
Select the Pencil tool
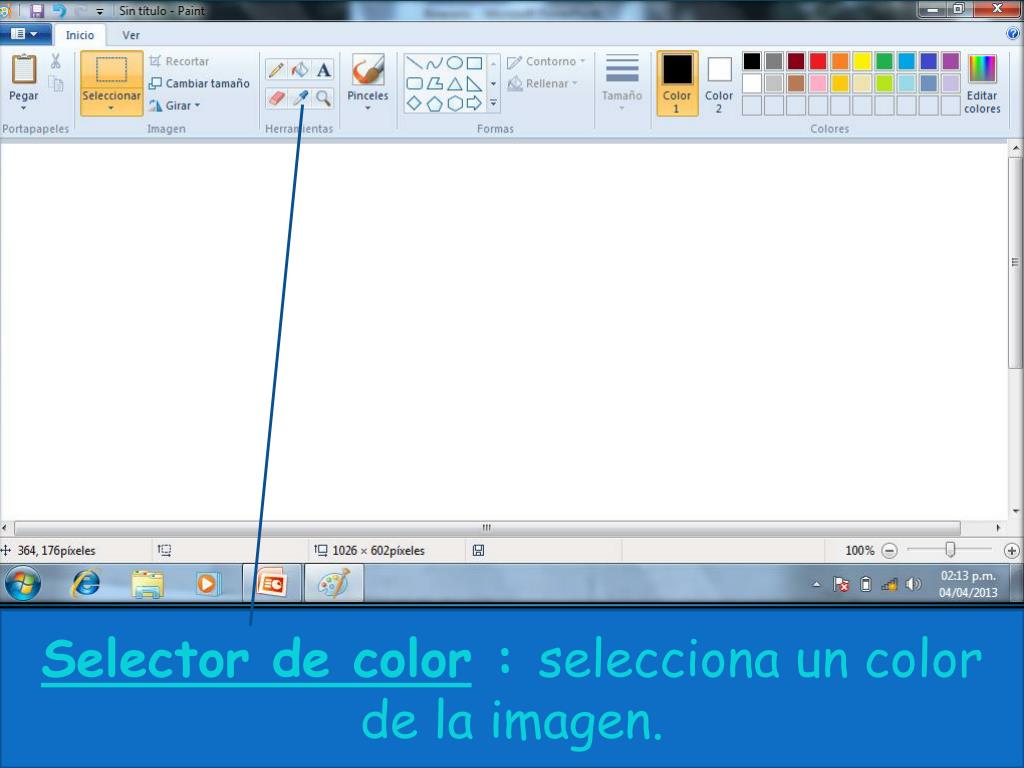pos(276,69)
